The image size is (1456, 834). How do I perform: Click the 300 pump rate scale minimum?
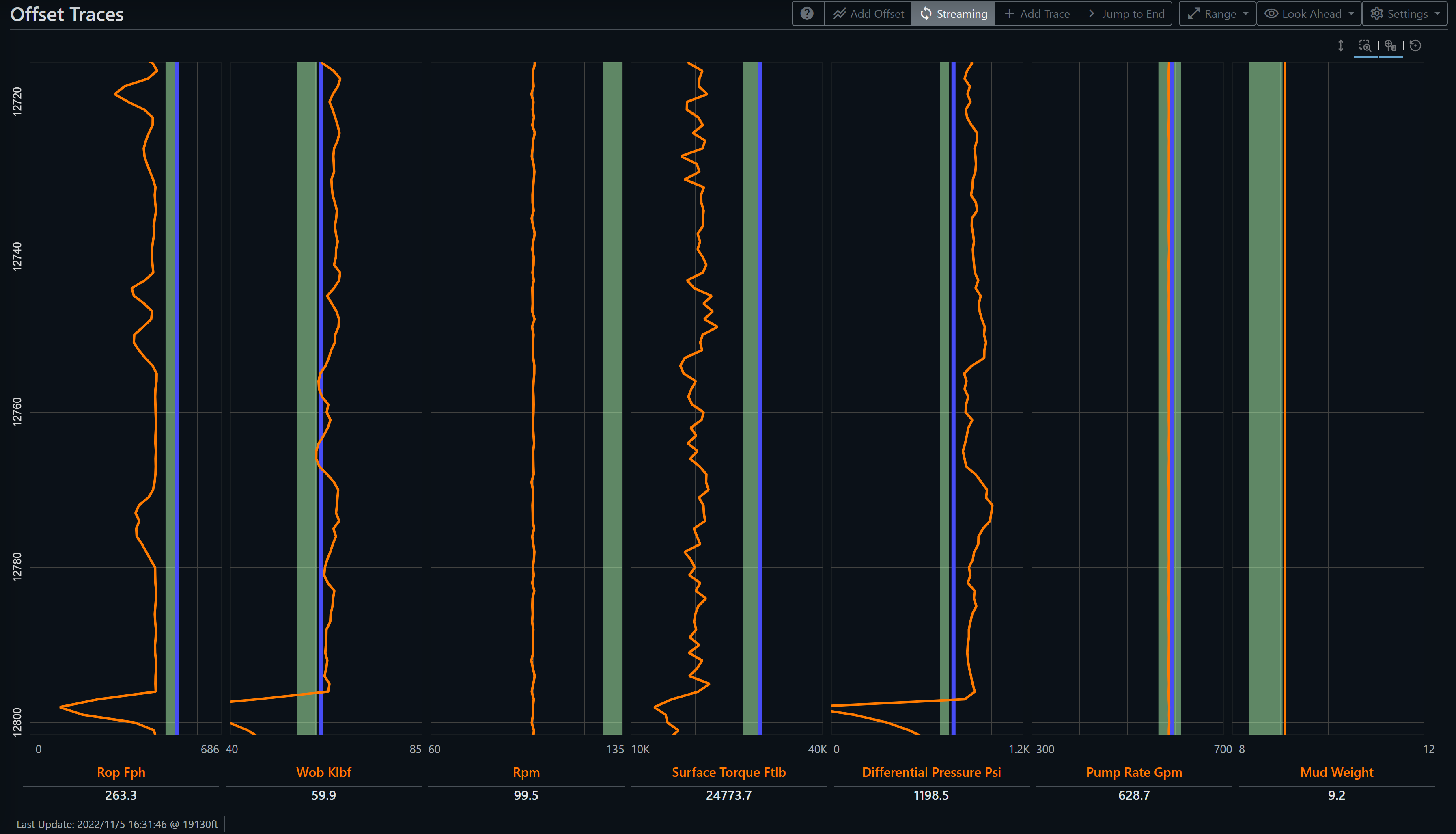[1045, 749]
